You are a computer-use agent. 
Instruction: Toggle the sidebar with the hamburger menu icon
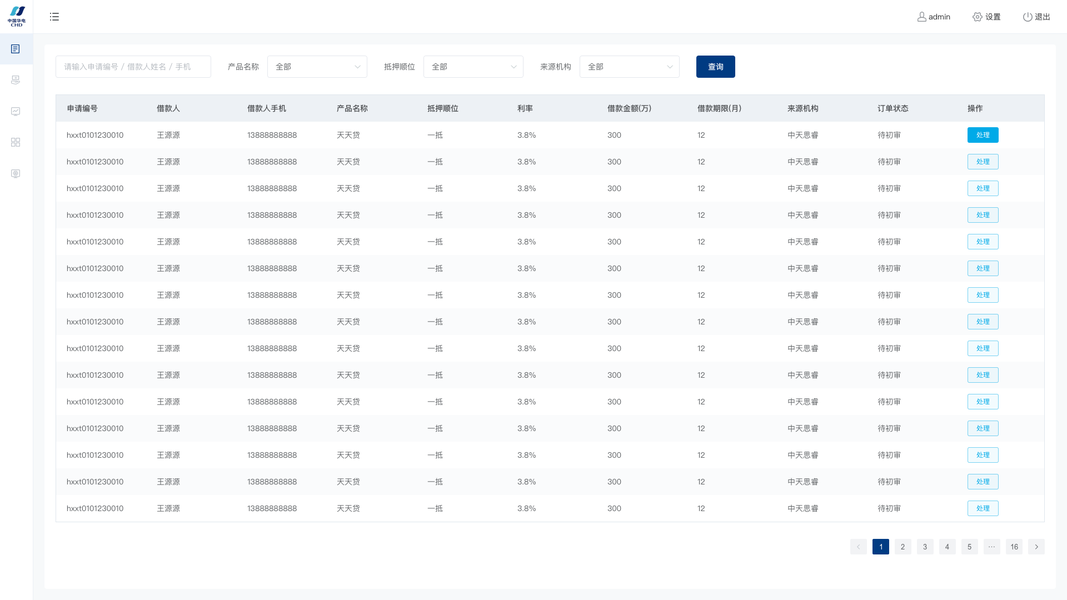tap(54, 16)
